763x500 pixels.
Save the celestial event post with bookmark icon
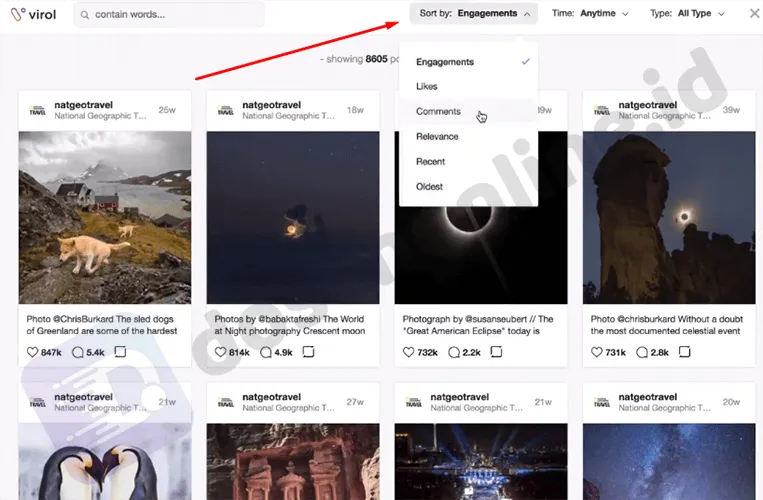(x=684, y=352)
